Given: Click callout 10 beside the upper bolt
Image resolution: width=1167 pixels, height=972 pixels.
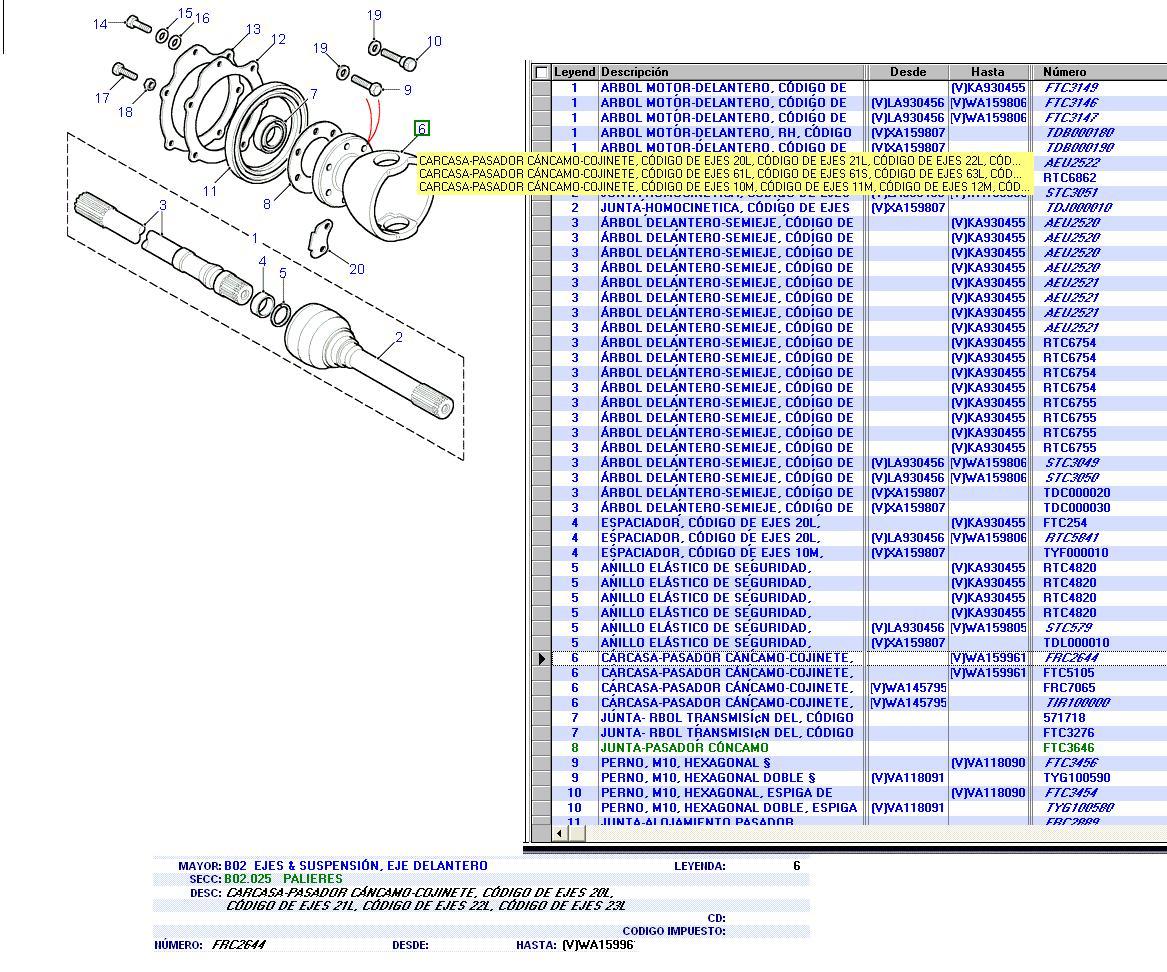Looking at the screenshot, I should coord(434,42).
